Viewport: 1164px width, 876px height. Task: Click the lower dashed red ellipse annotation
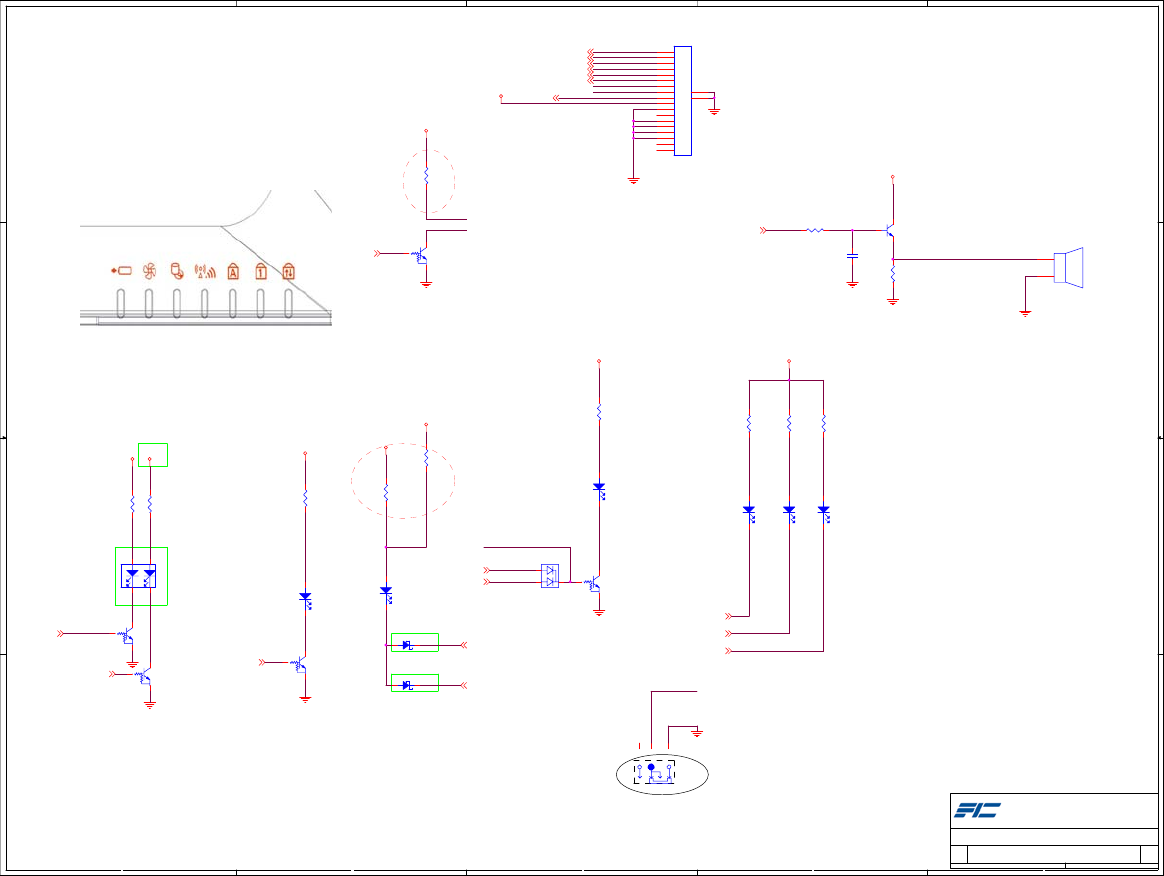click(403, 480)
